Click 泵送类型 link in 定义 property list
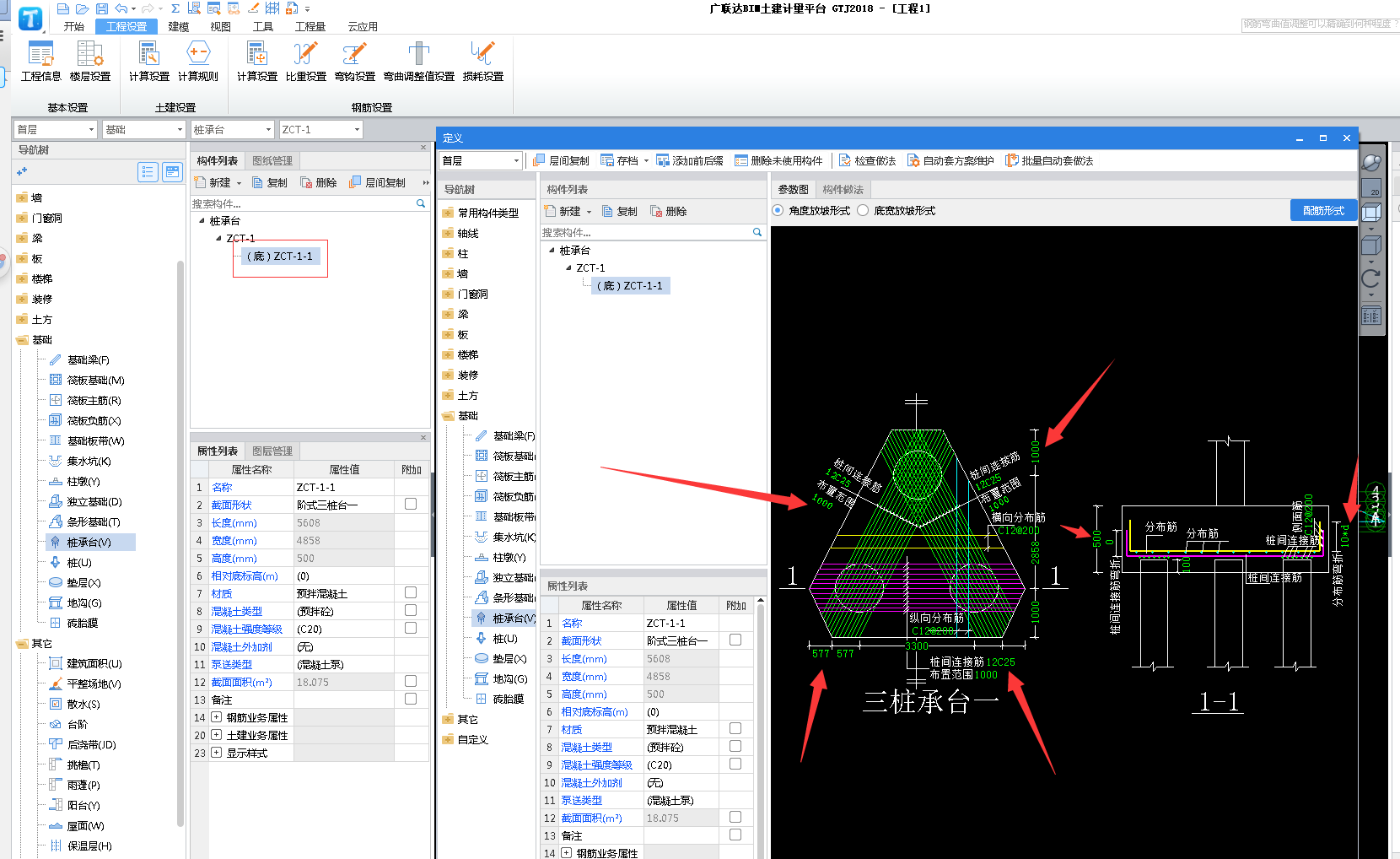The height and width of the screenshot is (859, 1400). click(582, 800)
